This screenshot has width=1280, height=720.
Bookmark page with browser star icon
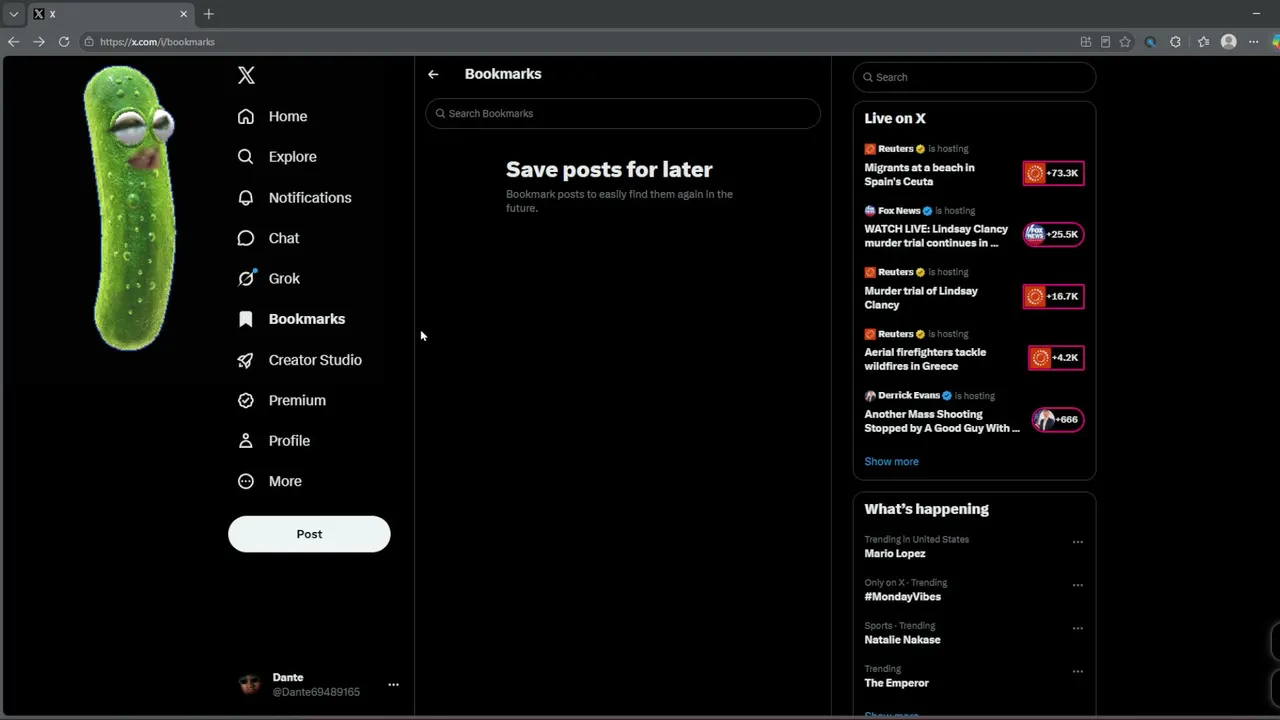tap(1125, 42)
